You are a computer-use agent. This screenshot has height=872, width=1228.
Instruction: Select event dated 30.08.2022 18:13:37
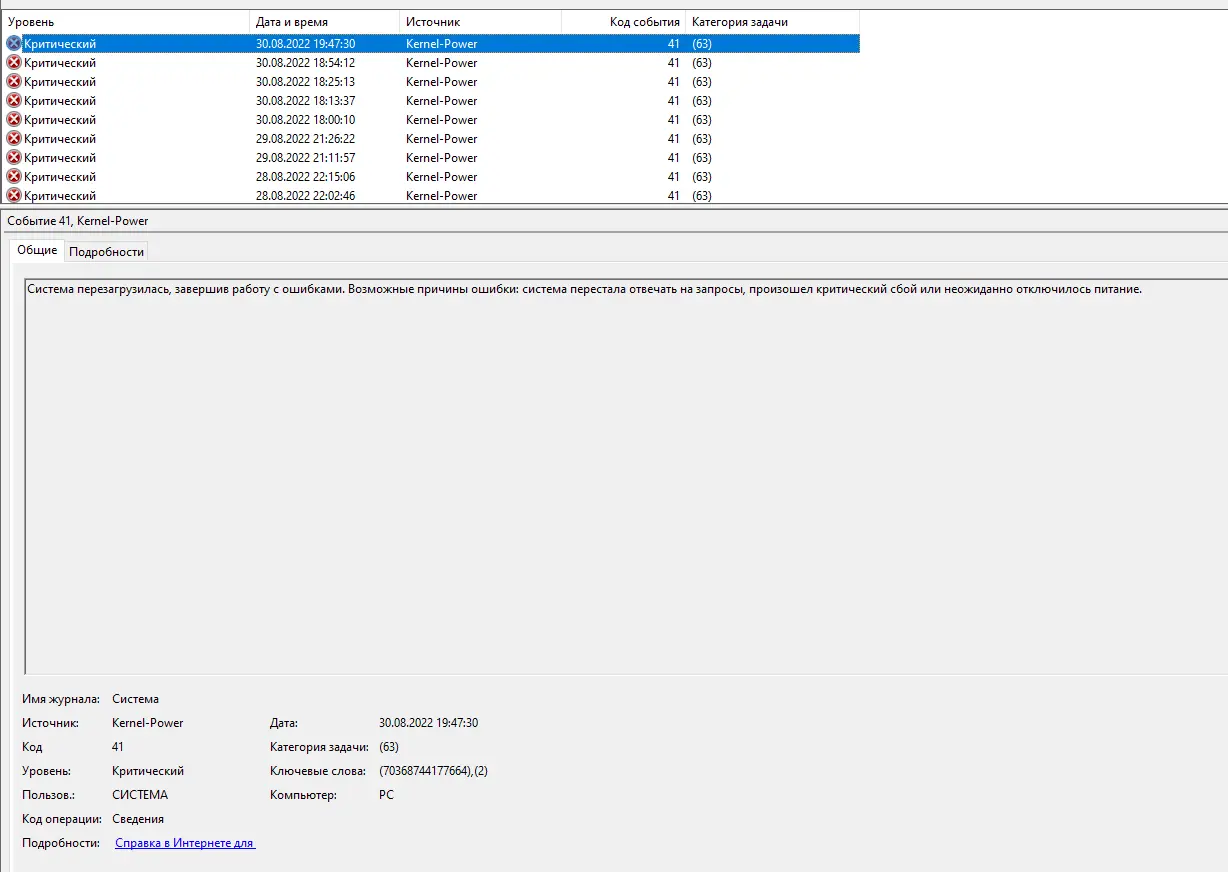click(430, 101)
